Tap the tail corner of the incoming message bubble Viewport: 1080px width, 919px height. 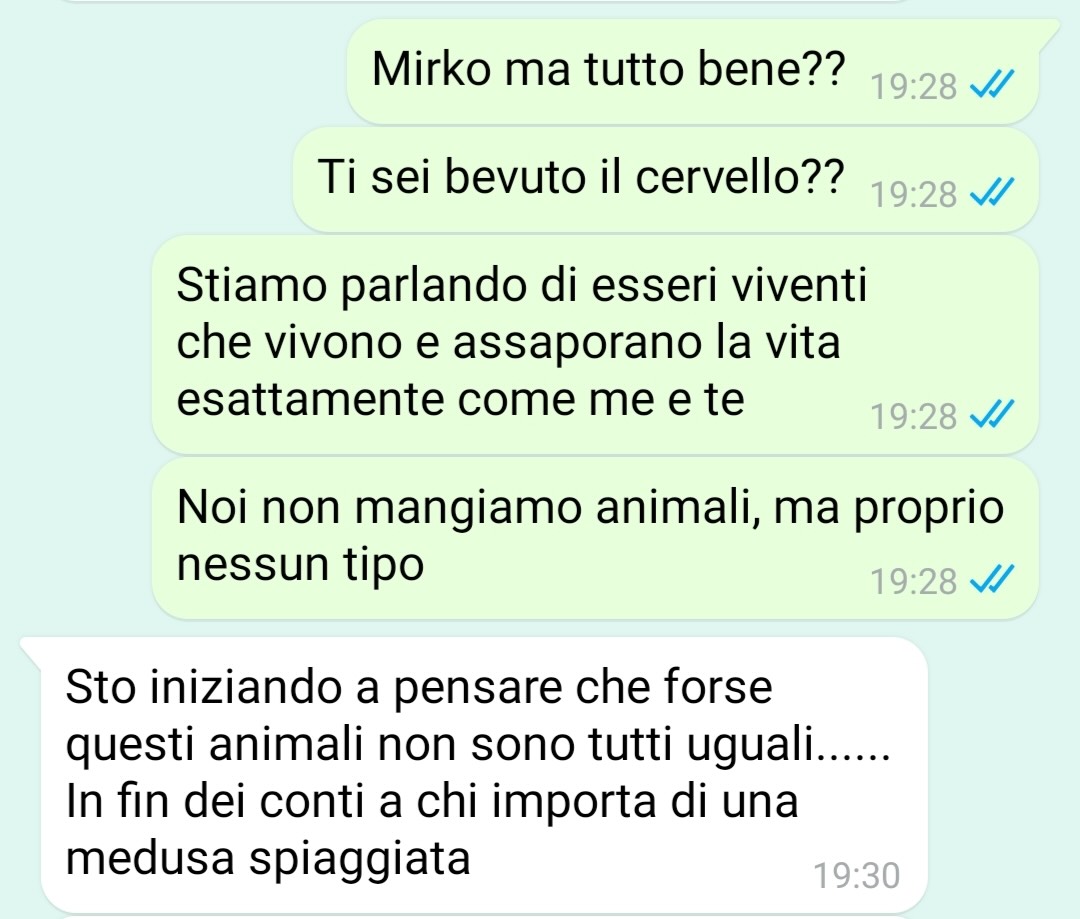pos(31,648)
